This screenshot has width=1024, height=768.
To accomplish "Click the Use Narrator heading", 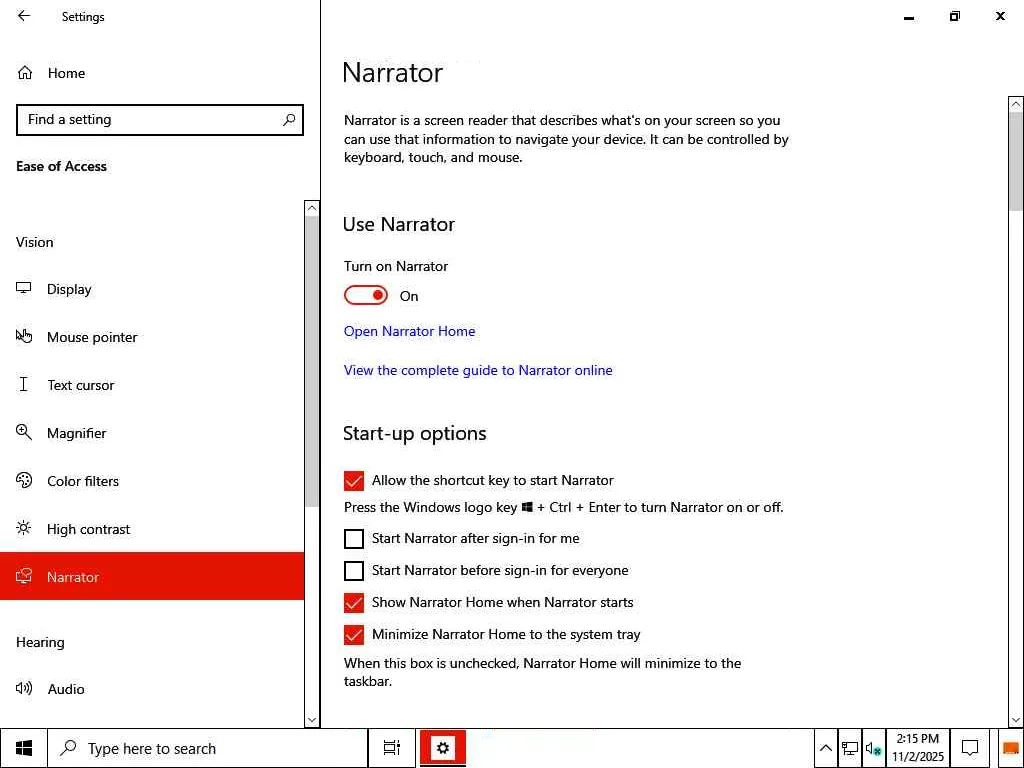I will pyautogui.click(x=399, y=224).
